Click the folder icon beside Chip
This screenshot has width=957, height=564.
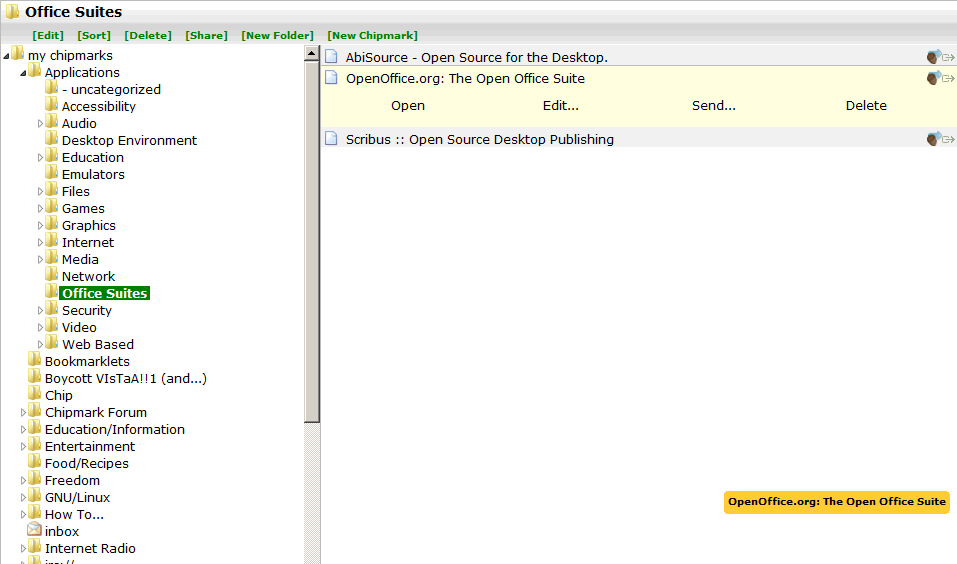tap(35, 394)
